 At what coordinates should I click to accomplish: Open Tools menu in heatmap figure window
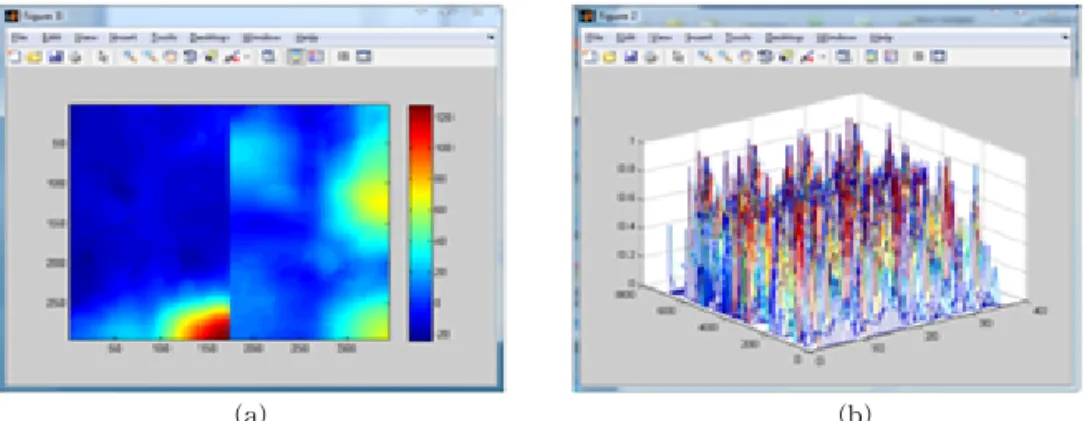click(x=164, y=37)
